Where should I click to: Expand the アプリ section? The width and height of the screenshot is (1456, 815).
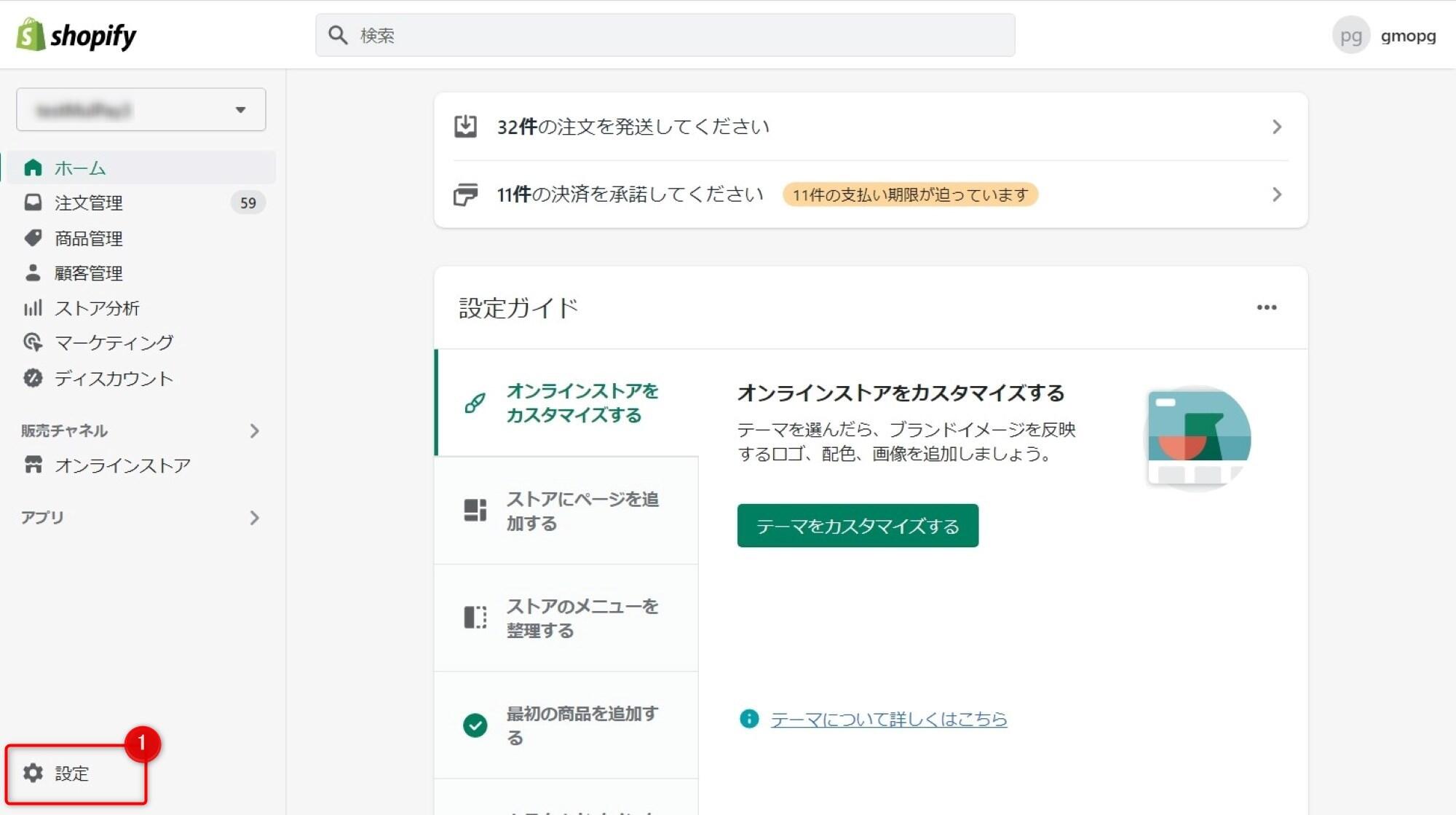(255, 518)
